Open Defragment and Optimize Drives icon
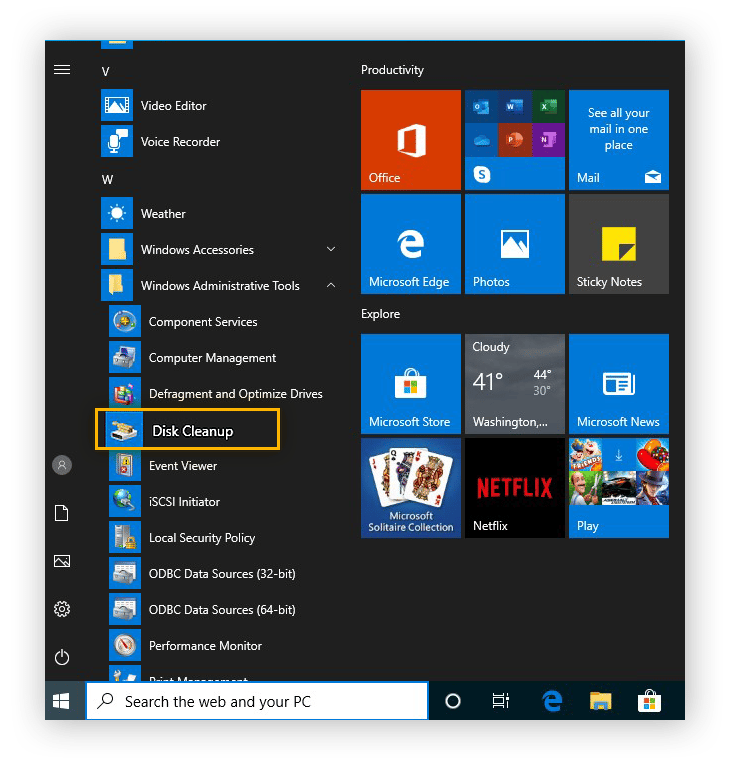The height and width of the screenshot is (765, 731). click(x=124, y=393)
